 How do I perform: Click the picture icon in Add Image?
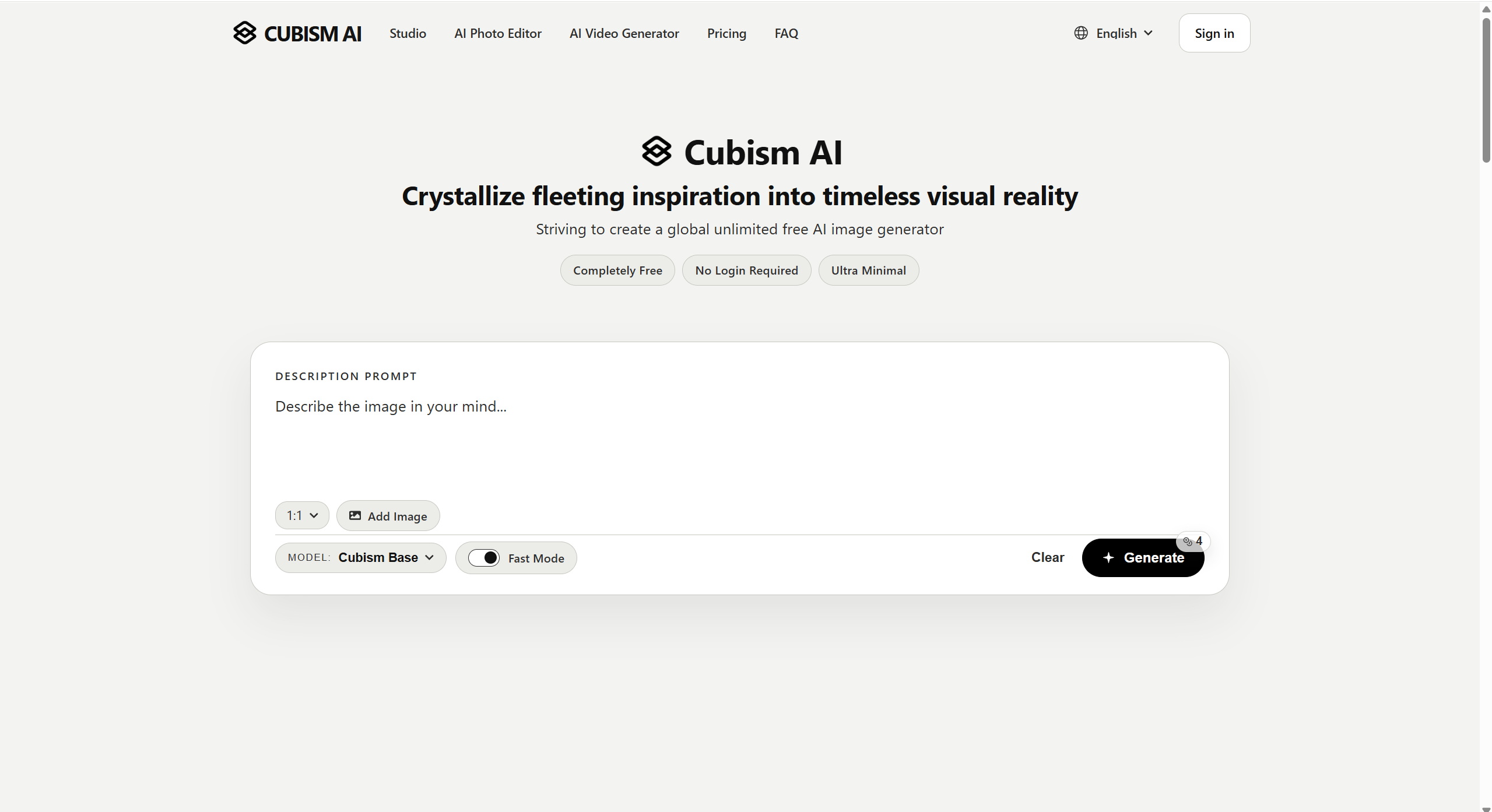tap(354, 516)
